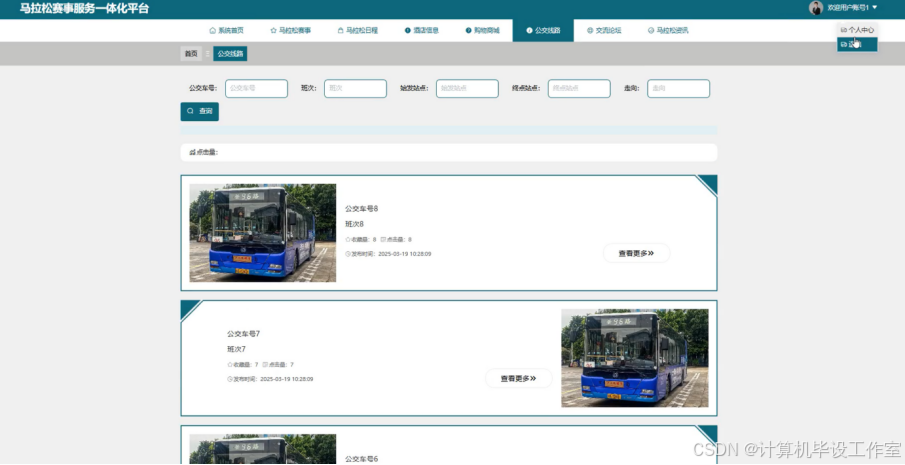
Task: Click the 班次8 text
Action: pos(354,224)
